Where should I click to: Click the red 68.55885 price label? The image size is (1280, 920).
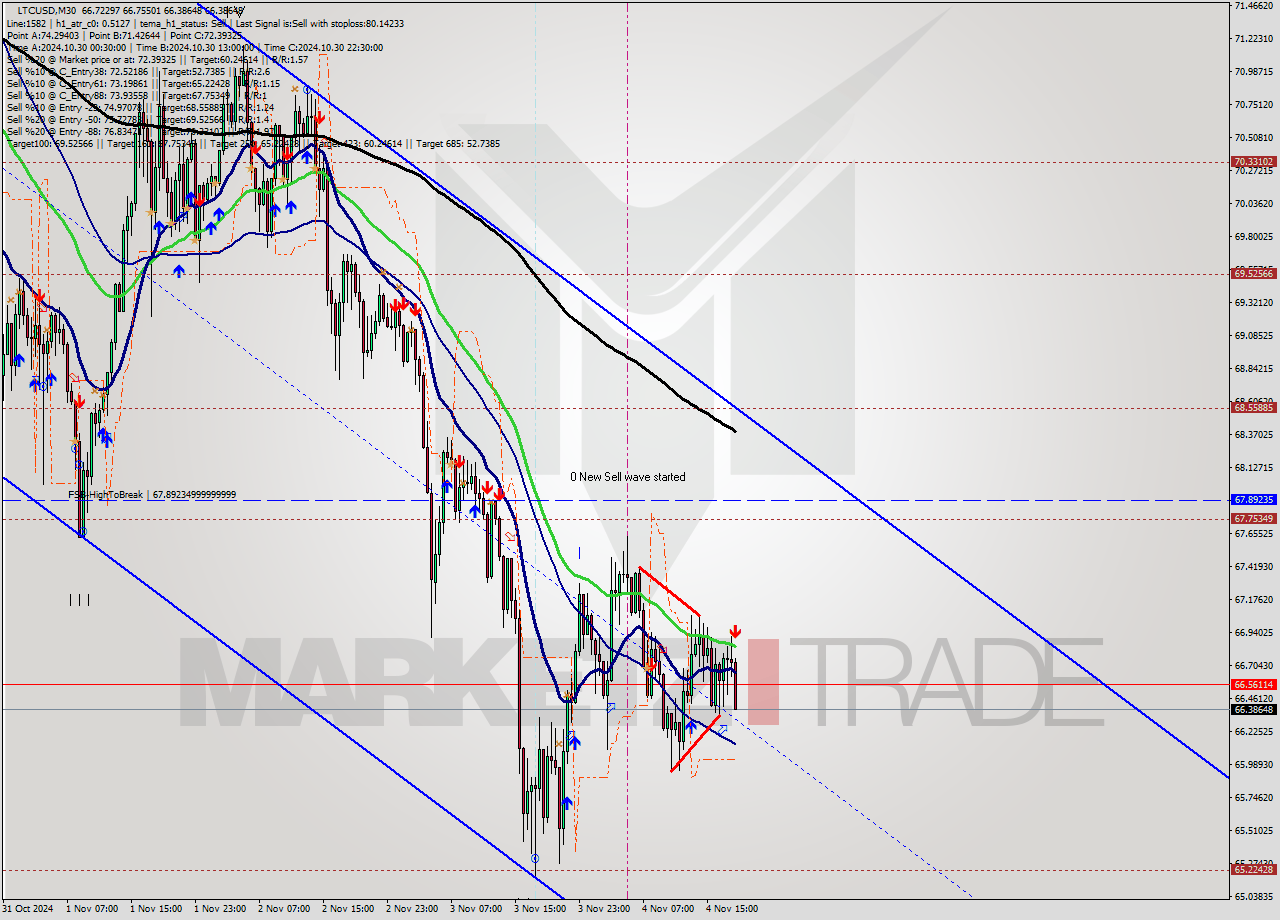point(1254,407)
